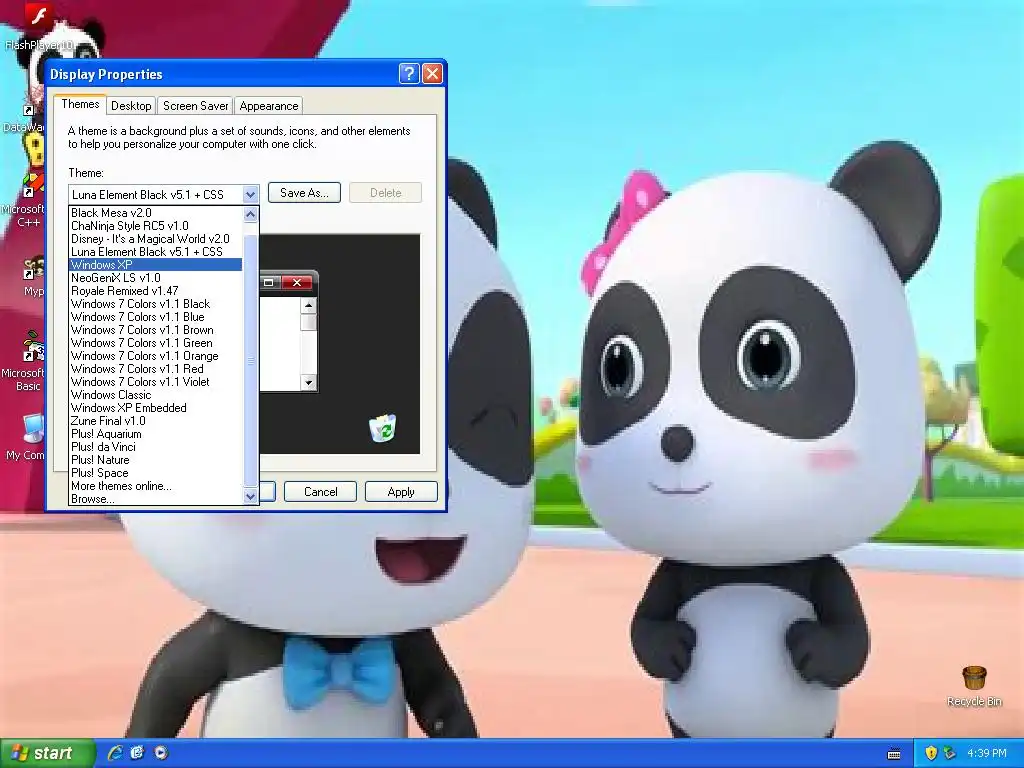
Task: Click the preview window's red close button
Action: coord(297,283)
